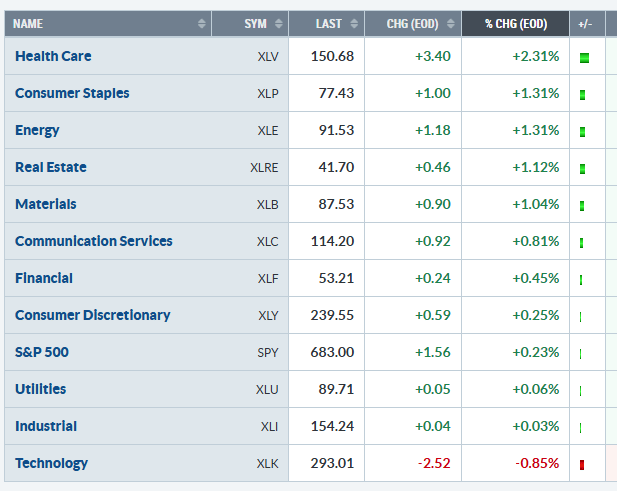This screenshot has height=491, width=617.
Task: Open Consumer Discretionary sector page
Action: tap(92, 315)
